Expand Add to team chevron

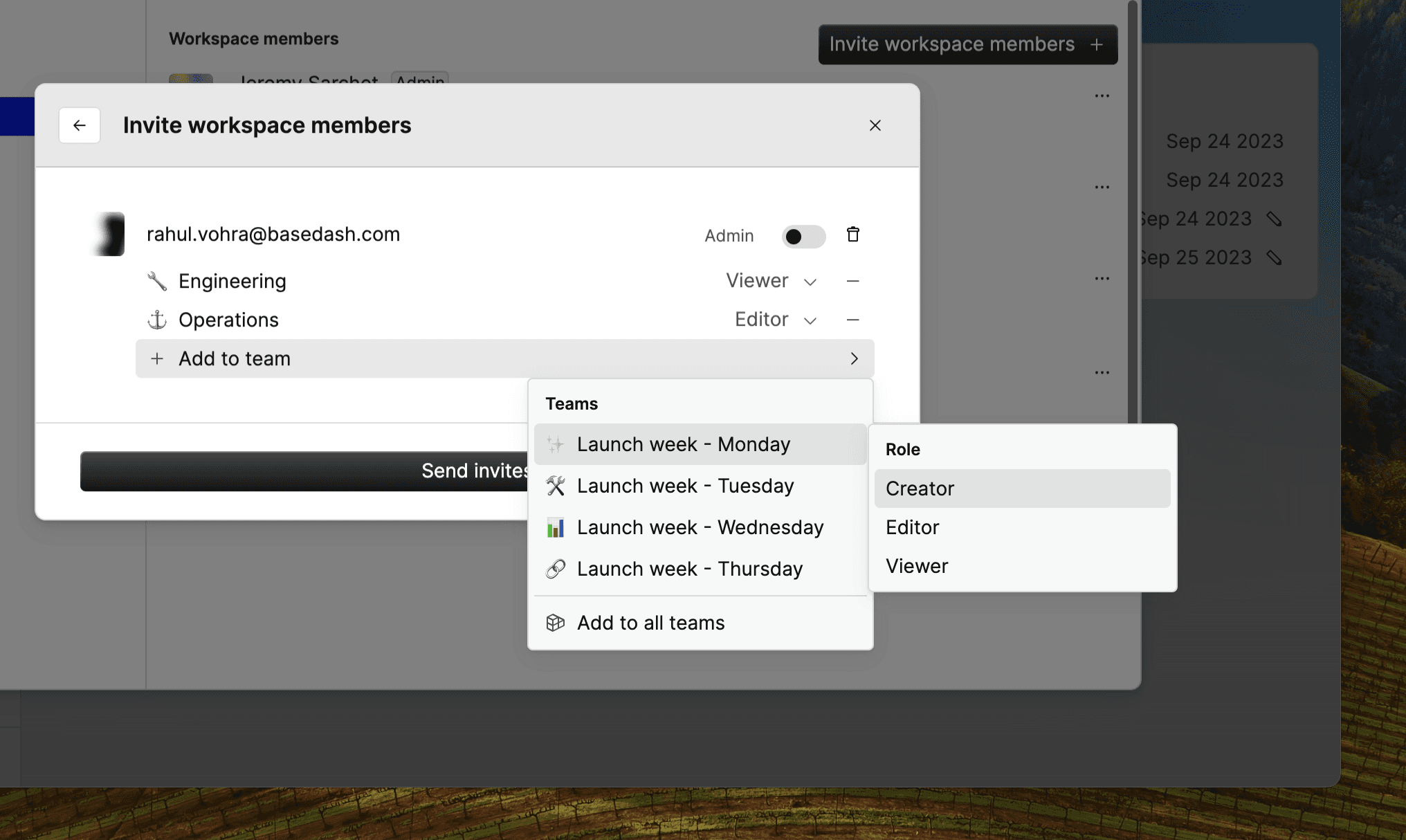click(x=854, y=358)
